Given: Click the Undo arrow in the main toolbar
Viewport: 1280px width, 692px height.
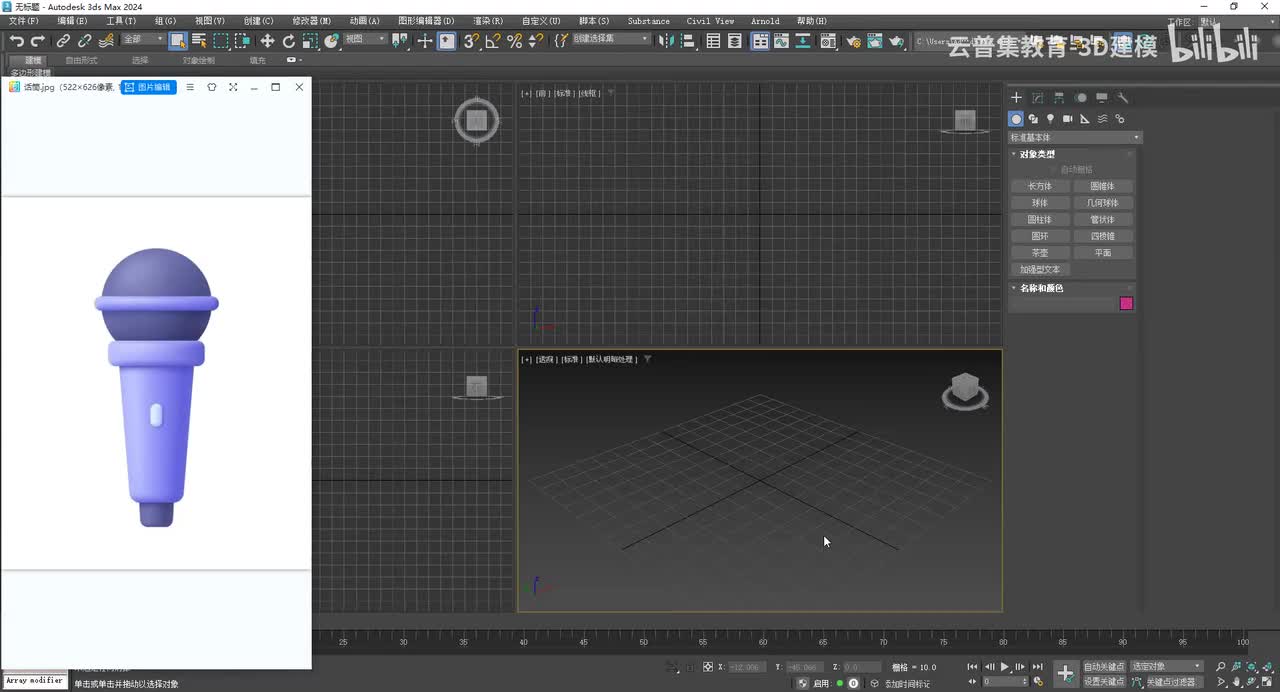Looking at the screenshot, I should click(x=16, y=41).
